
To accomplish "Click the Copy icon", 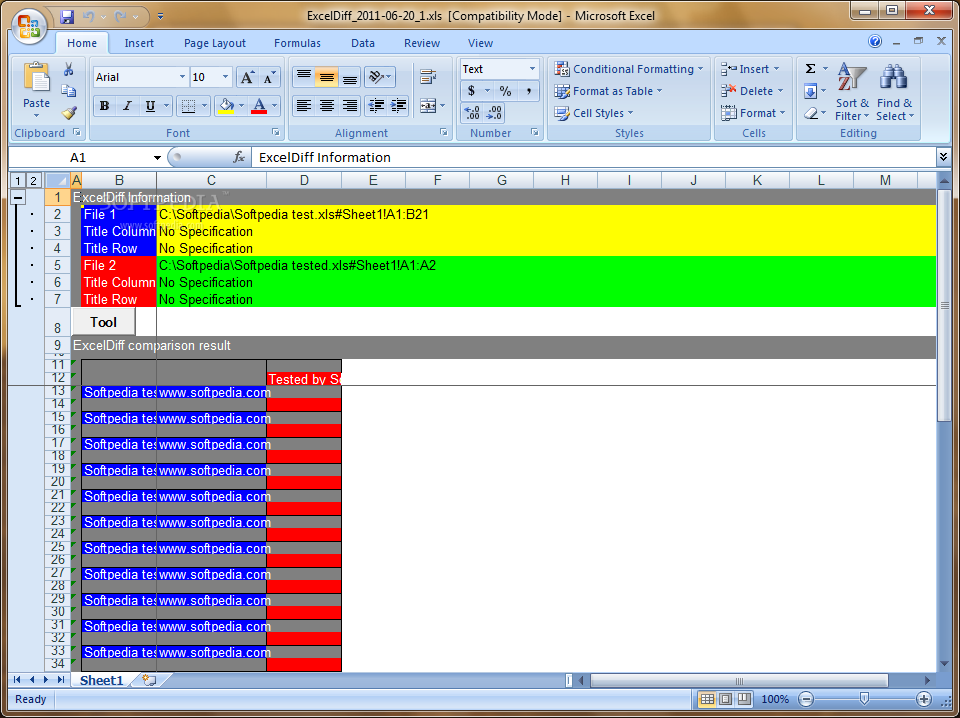I will 69,91.
